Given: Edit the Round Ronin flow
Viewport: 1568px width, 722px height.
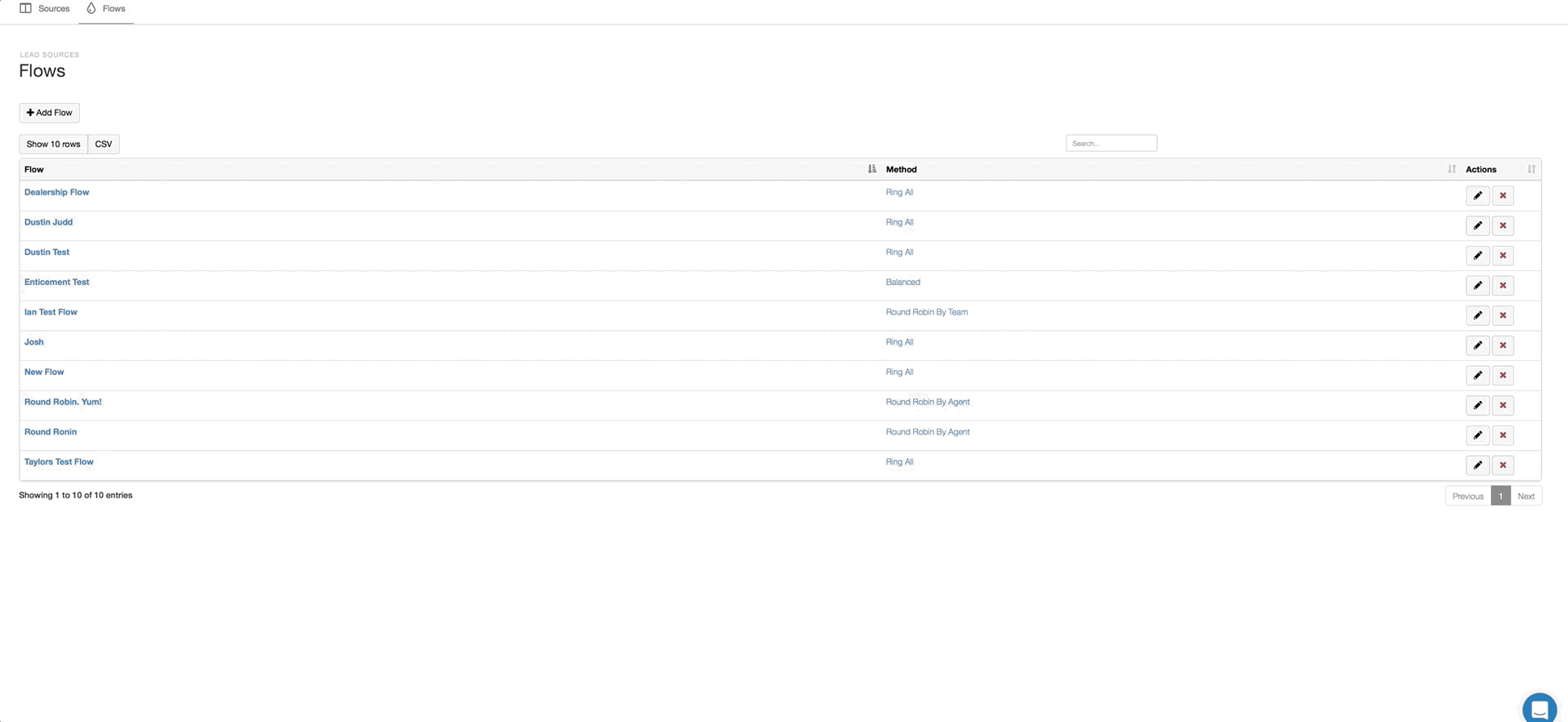Looking at the screenshot, I should (1477, 435).
